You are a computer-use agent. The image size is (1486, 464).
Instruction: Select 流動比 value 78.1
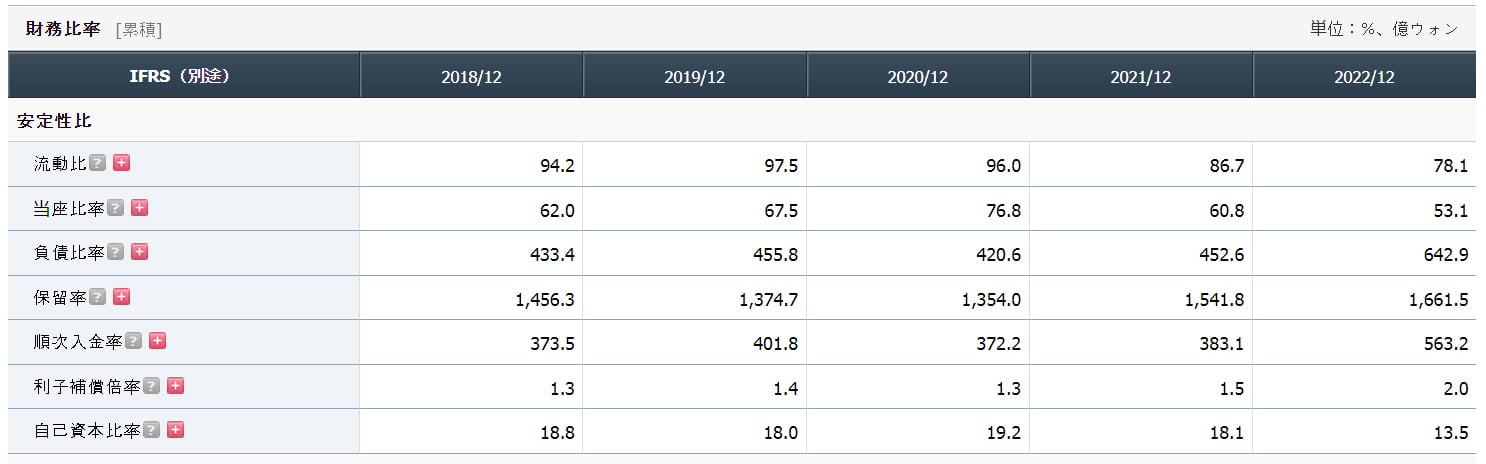click(x=1450, y=166)
